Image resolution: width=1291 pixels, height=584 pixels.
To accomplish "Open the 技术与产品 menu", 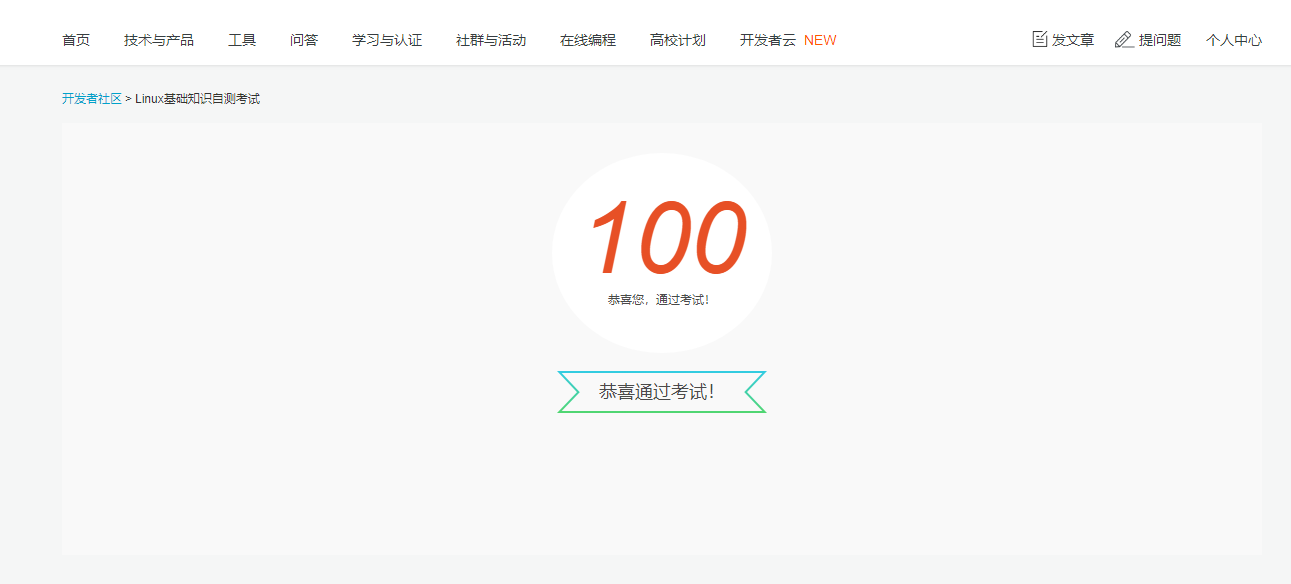I will pos(159,40).
